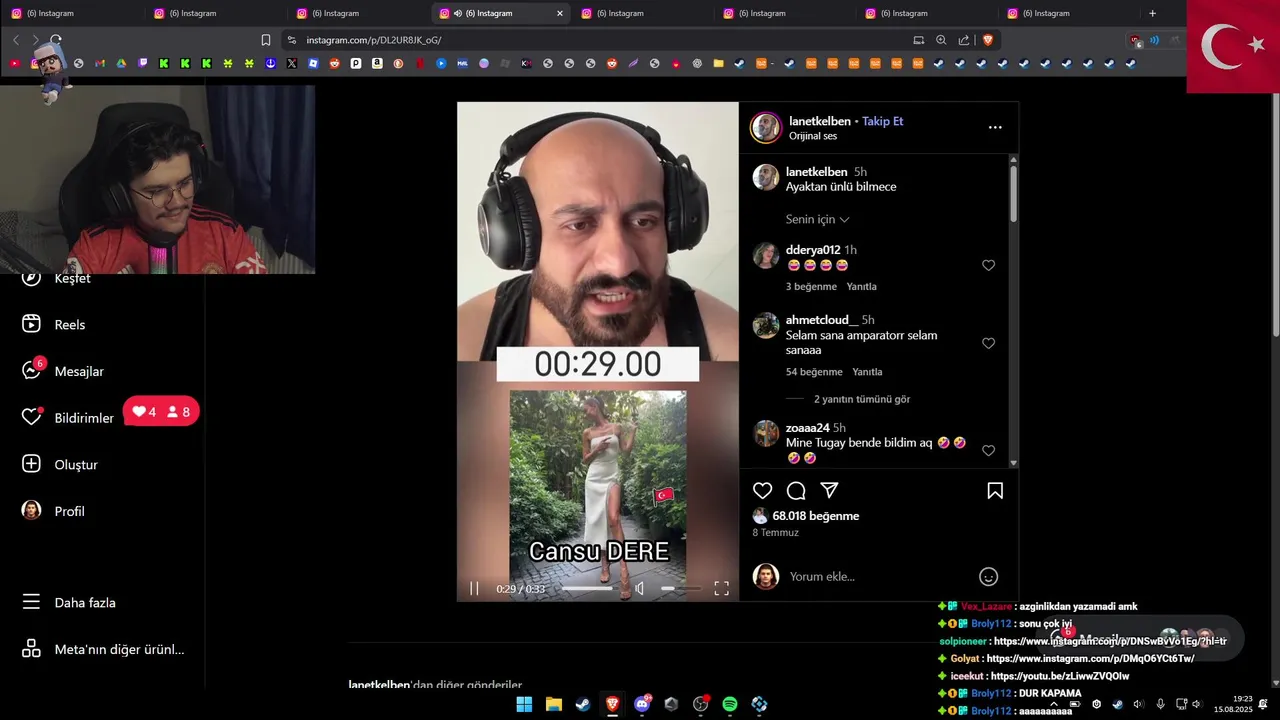
Task: View 68.018 beğenme likes list
Action: point(815,516)
